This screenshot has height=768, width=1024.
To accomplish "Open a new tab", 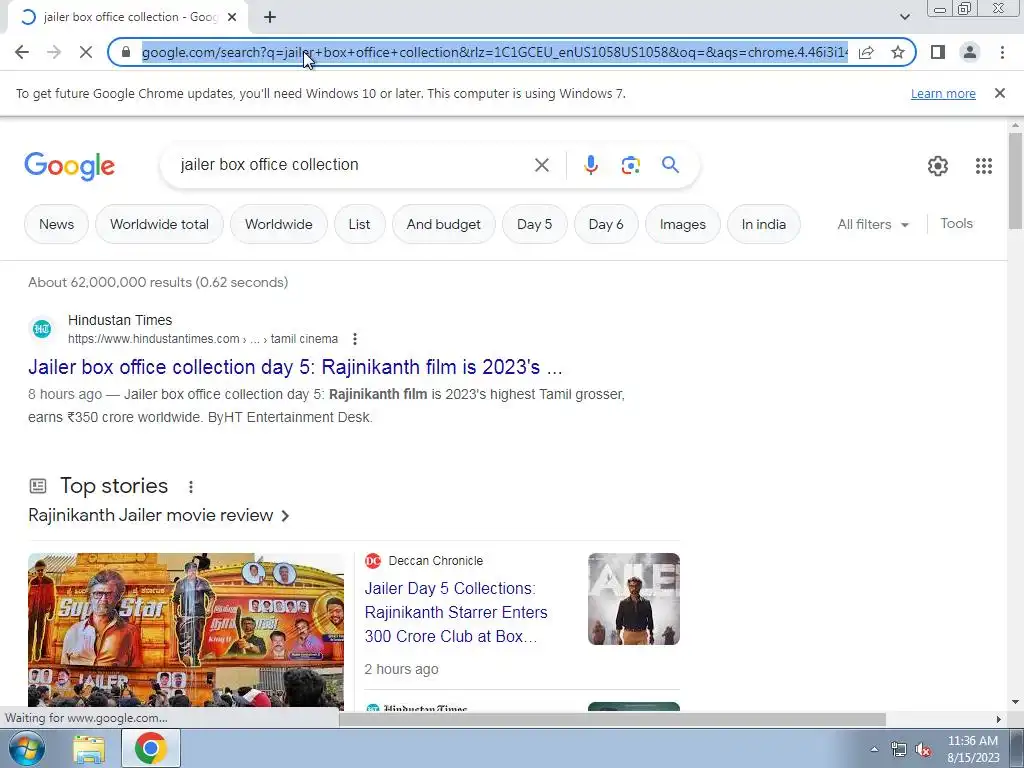I will (x=270, y=17).
